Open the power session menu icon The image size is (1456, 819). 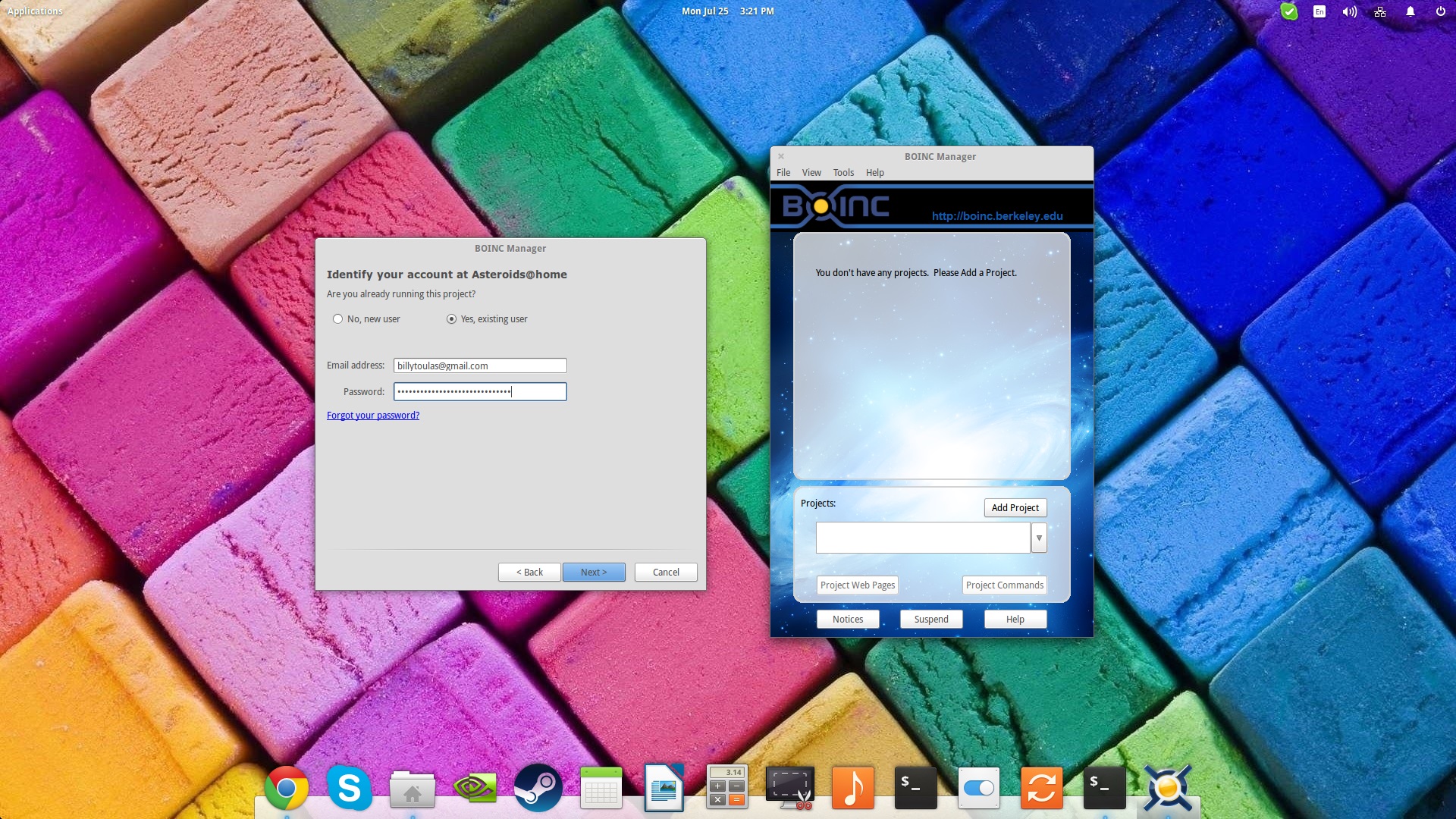pyautogui.click(x=1441, y=11)
